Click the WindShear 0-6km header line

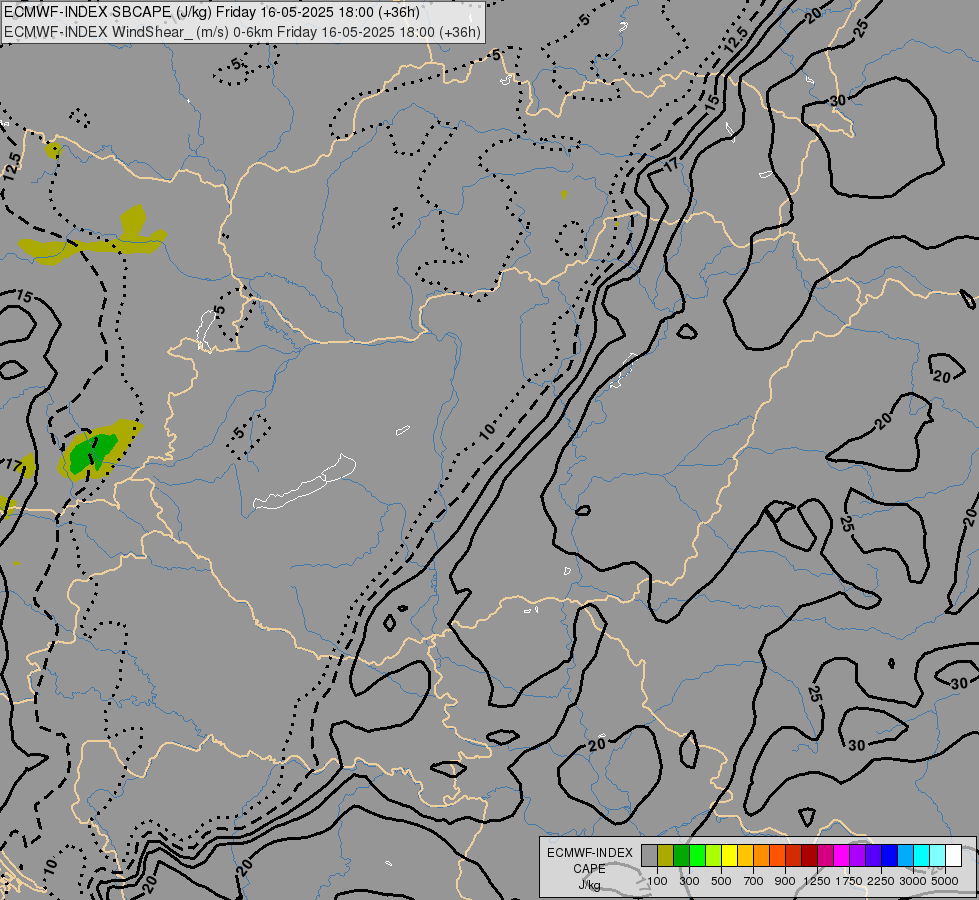[x=242, y=32]
